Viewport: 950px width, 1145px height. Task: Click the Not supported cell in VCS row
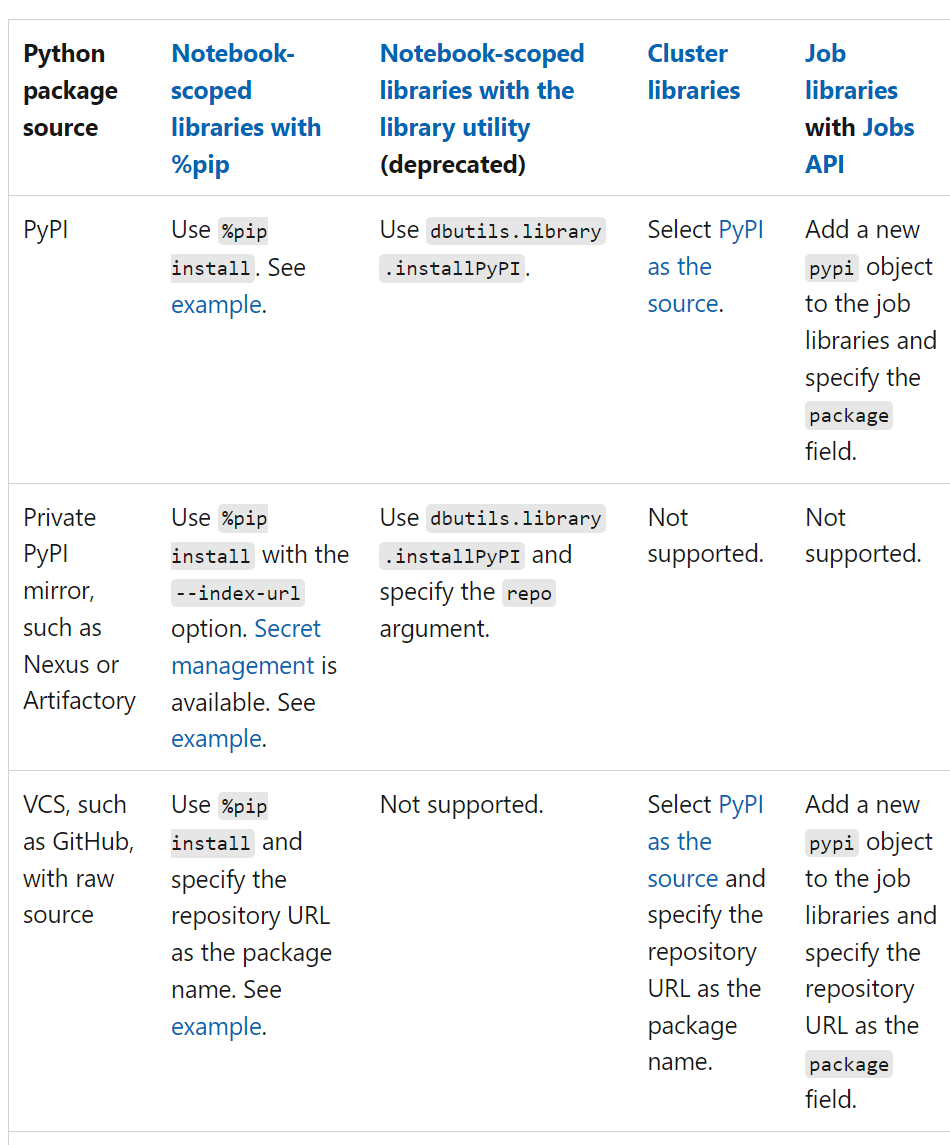click(461, 805)
